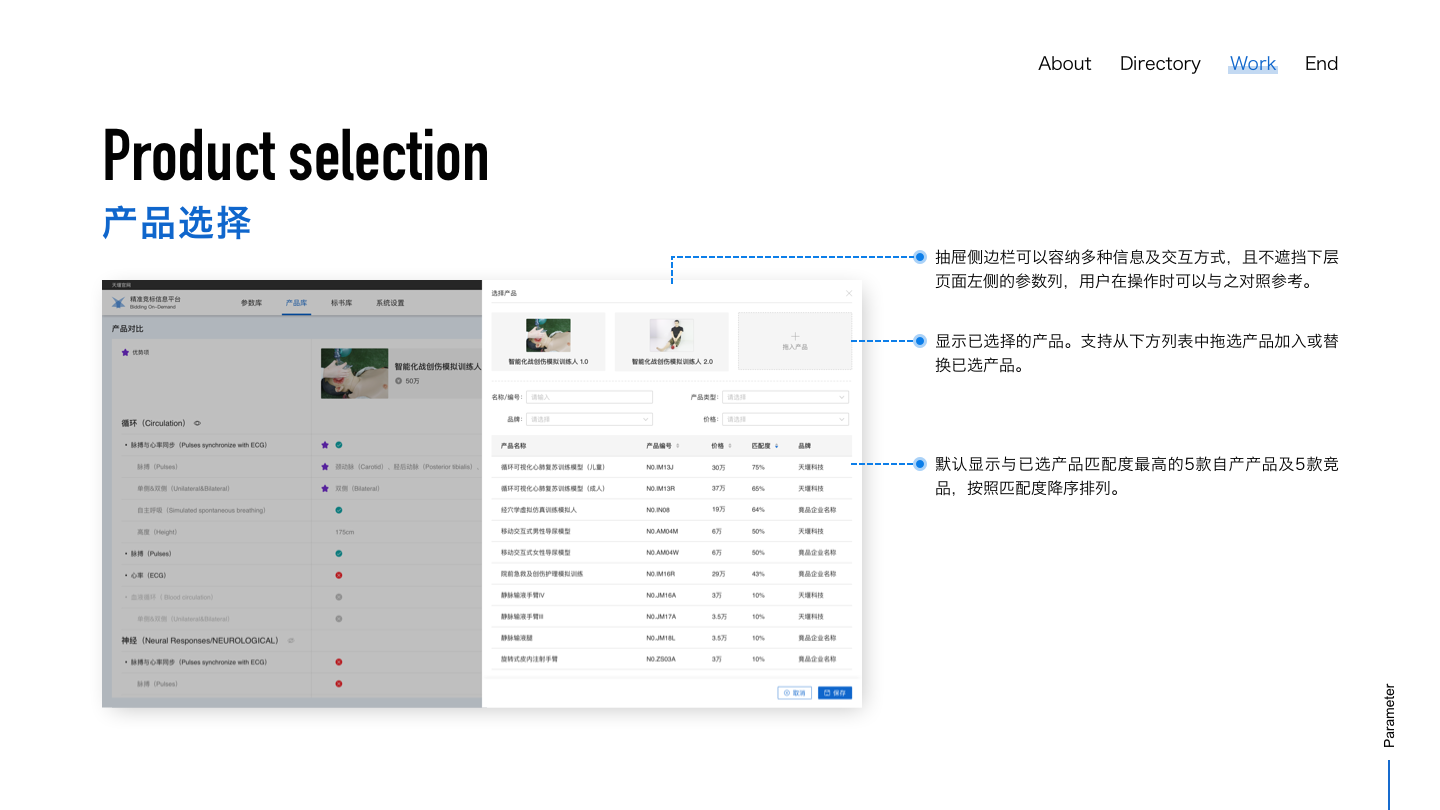Click red cross icon in 心率 (ECG) row
This screenshot has height=810, width=1440.
pos(339,575)
